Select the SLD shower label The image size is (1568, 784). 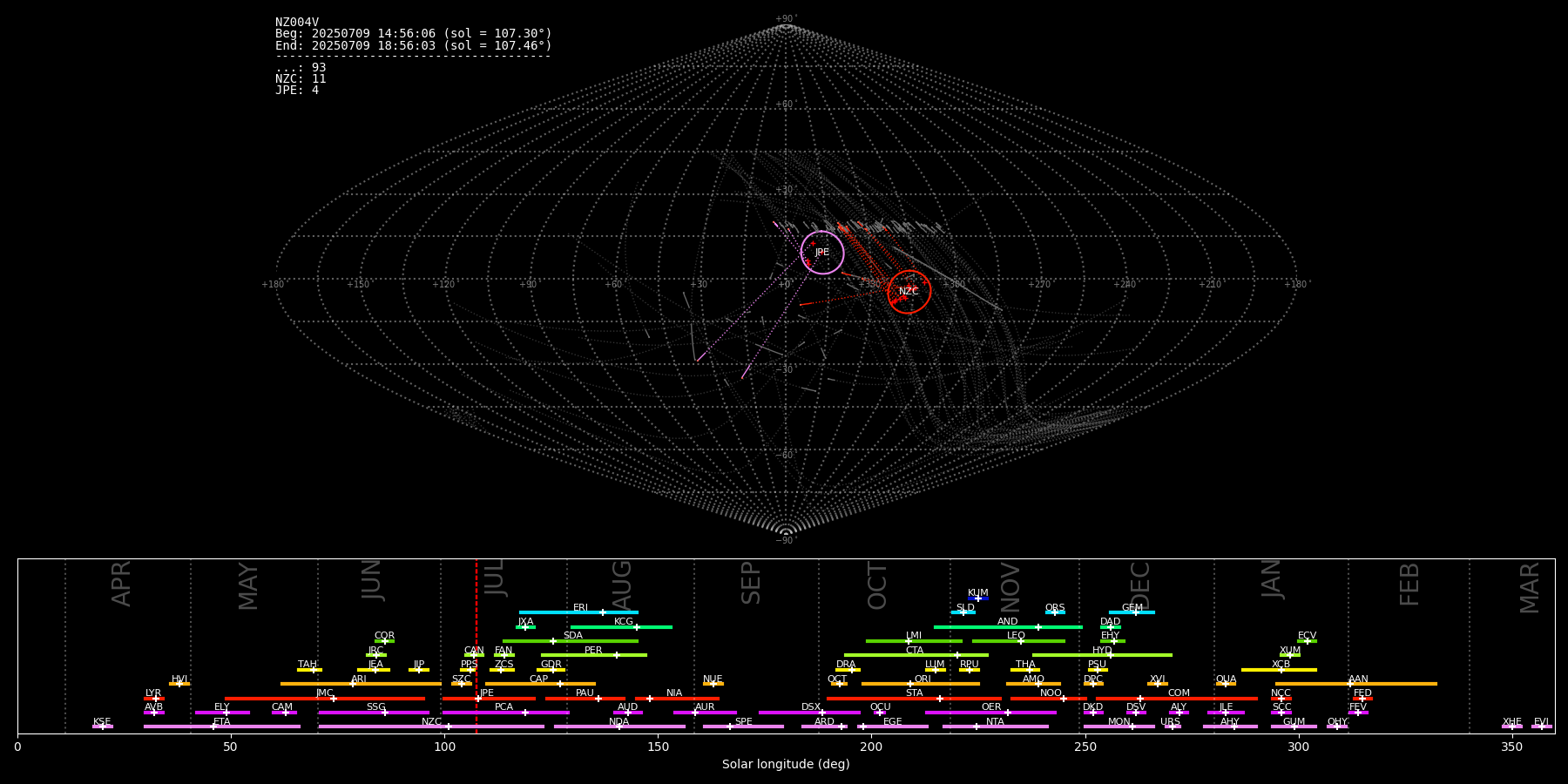click(x=965, y=608)
